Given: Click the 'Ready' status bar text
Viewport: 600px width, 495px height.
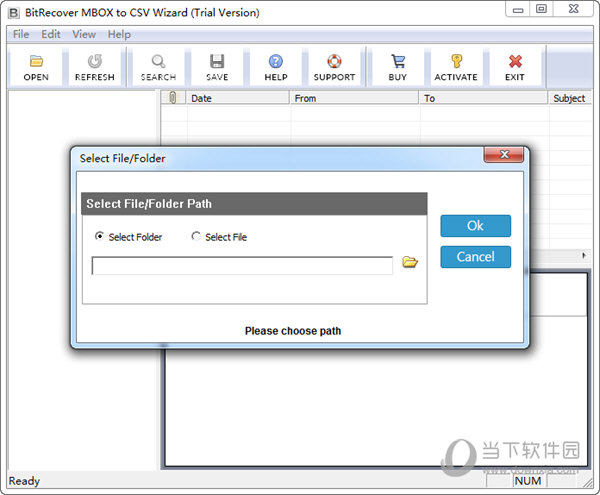Looking at the screenshot, I should coord(24,481).
